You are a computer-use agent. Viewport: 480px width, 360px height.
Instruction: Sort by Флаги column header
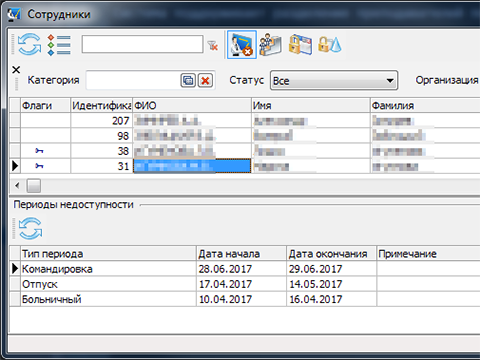tap(46, 106)
